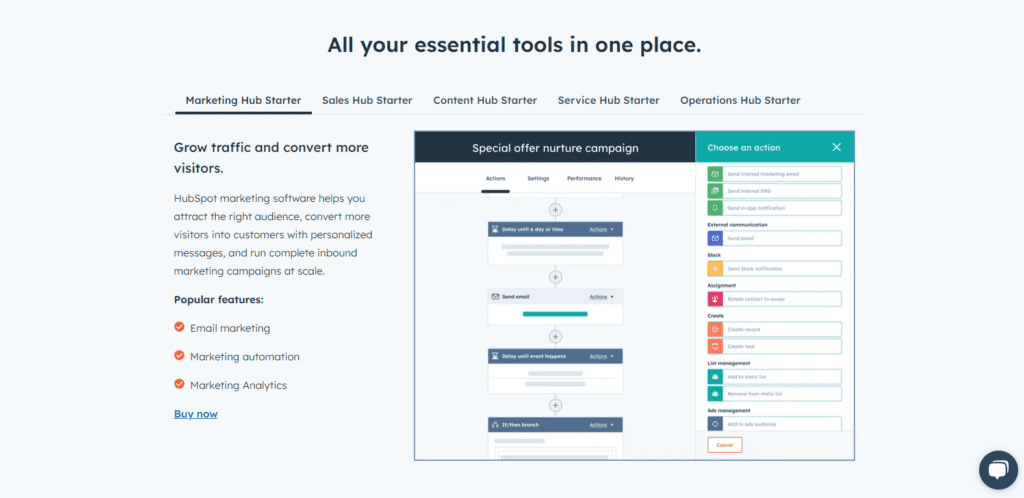Click the envelope icon on Send email step

click(x=496, y=296)
